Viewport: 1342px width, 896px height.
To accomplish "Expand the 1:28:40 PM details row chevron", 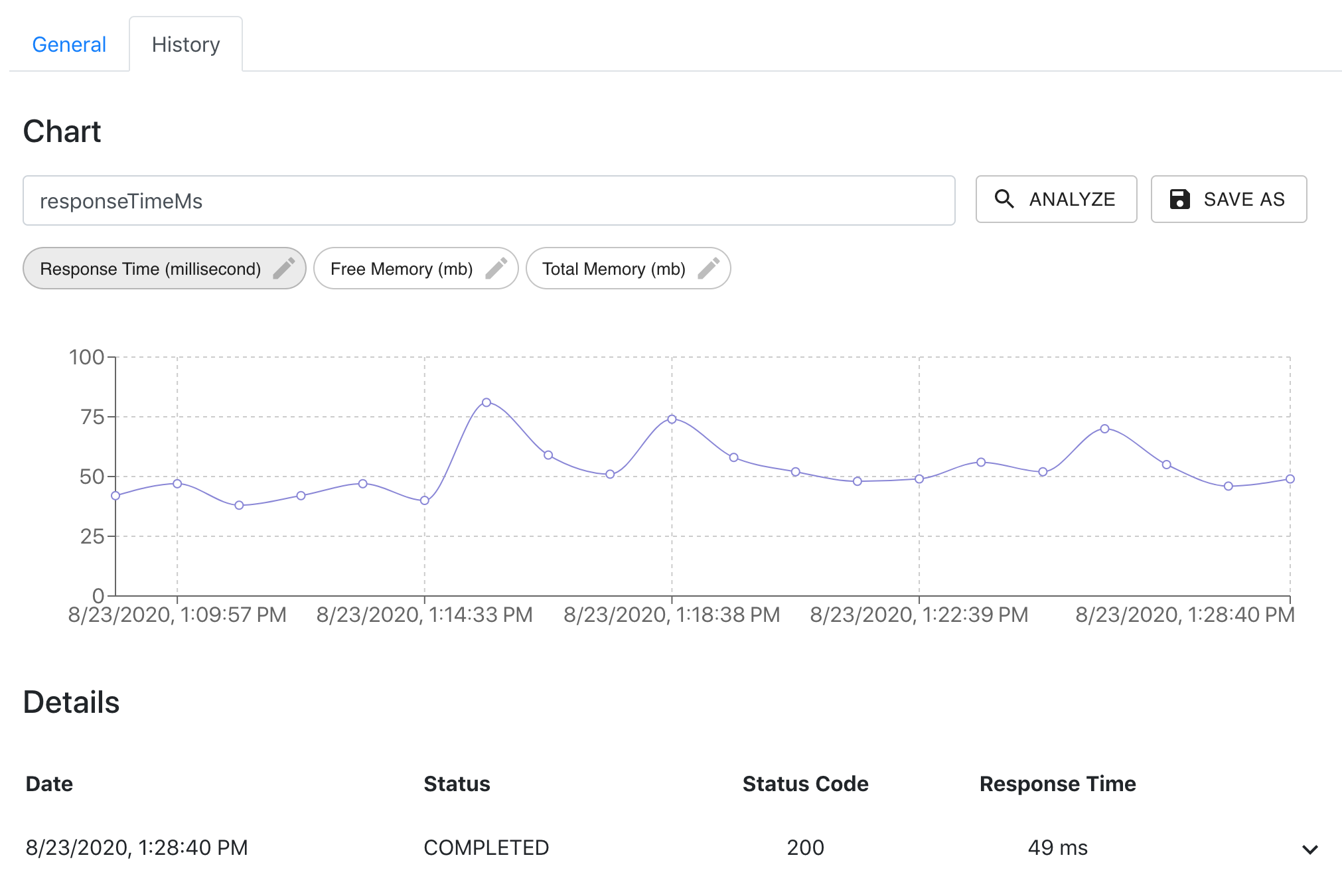I will pyautogui.click(x=1310, y=849).
